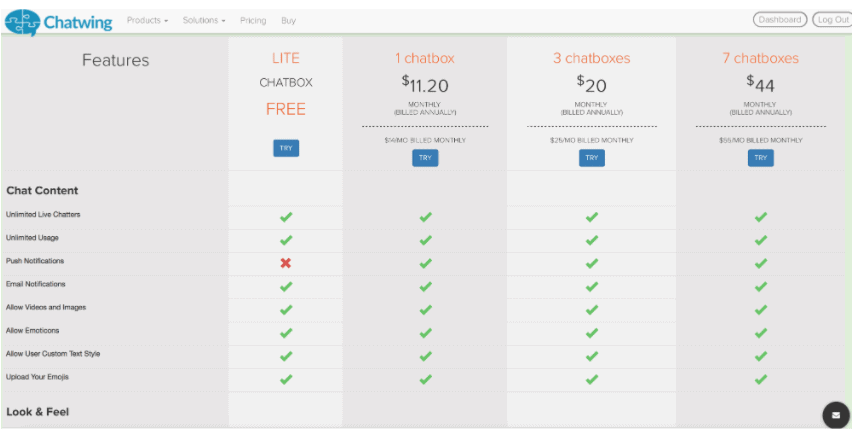The image size is (854, 435).
Task: Open the Solutions dropdown menu
Action: [204, 21]
